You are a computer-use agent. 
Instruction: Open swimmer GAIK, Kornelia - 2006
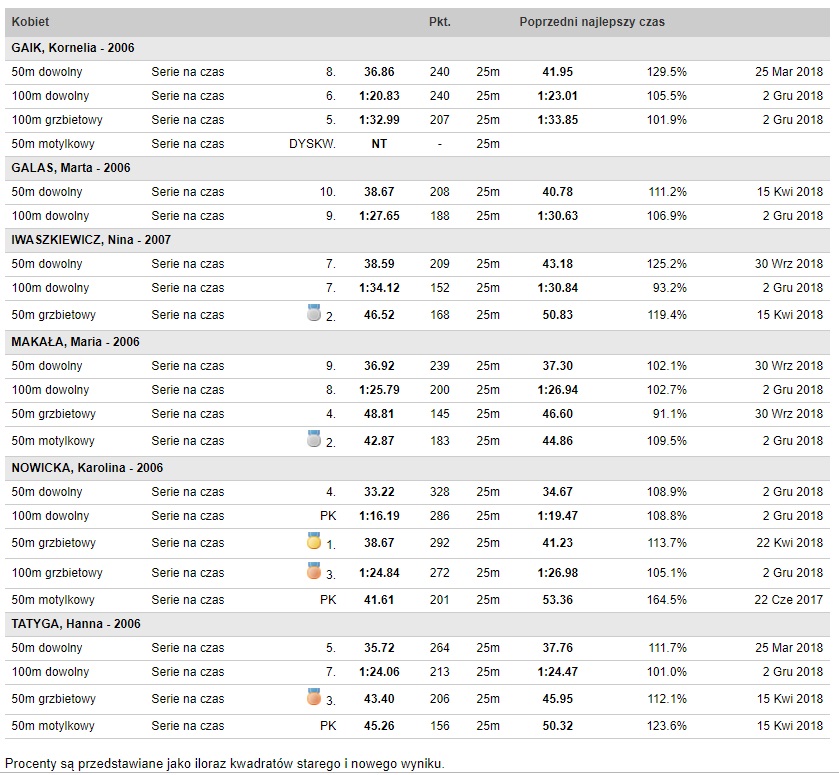click(x=73, y=48)
